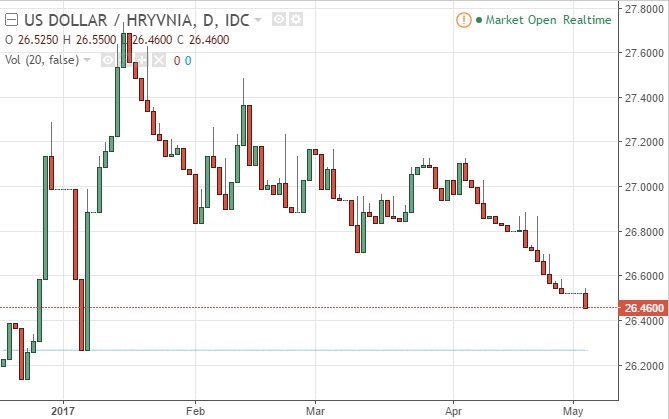Click the Feb label on the time axis

point(195,411)
